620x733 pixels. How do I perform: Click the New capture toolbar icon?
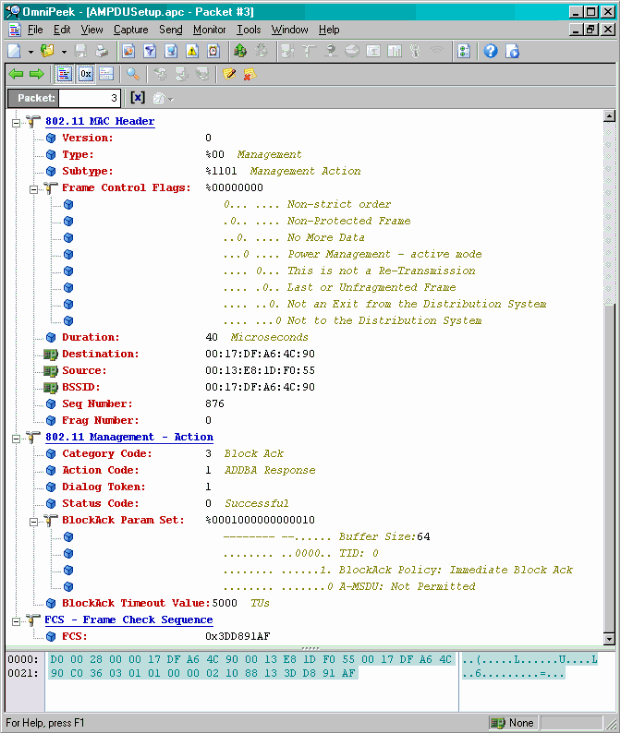[15, 51]
